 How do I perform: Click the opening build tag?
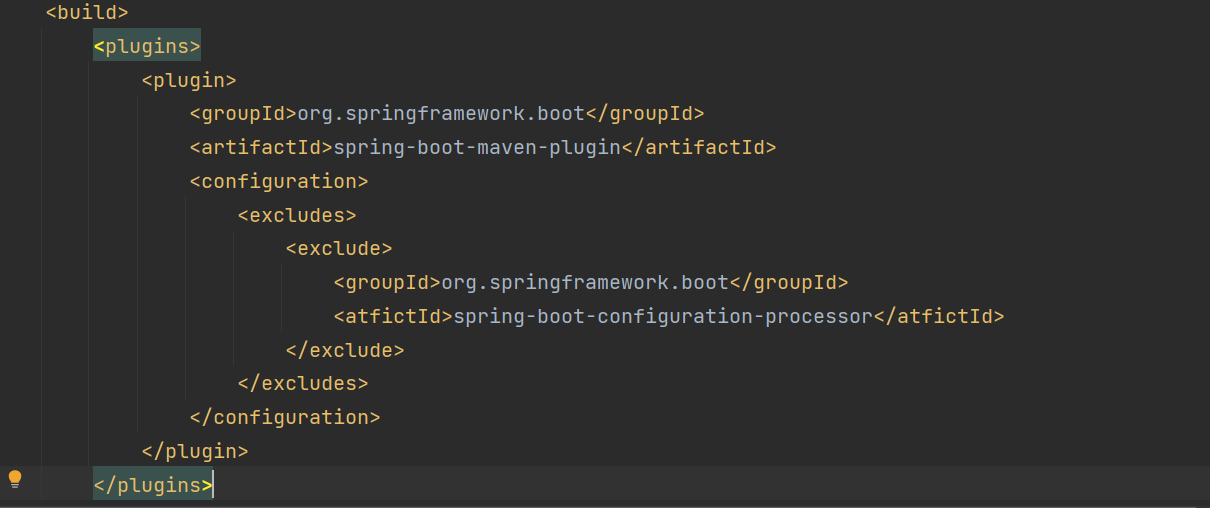point(87,14)
